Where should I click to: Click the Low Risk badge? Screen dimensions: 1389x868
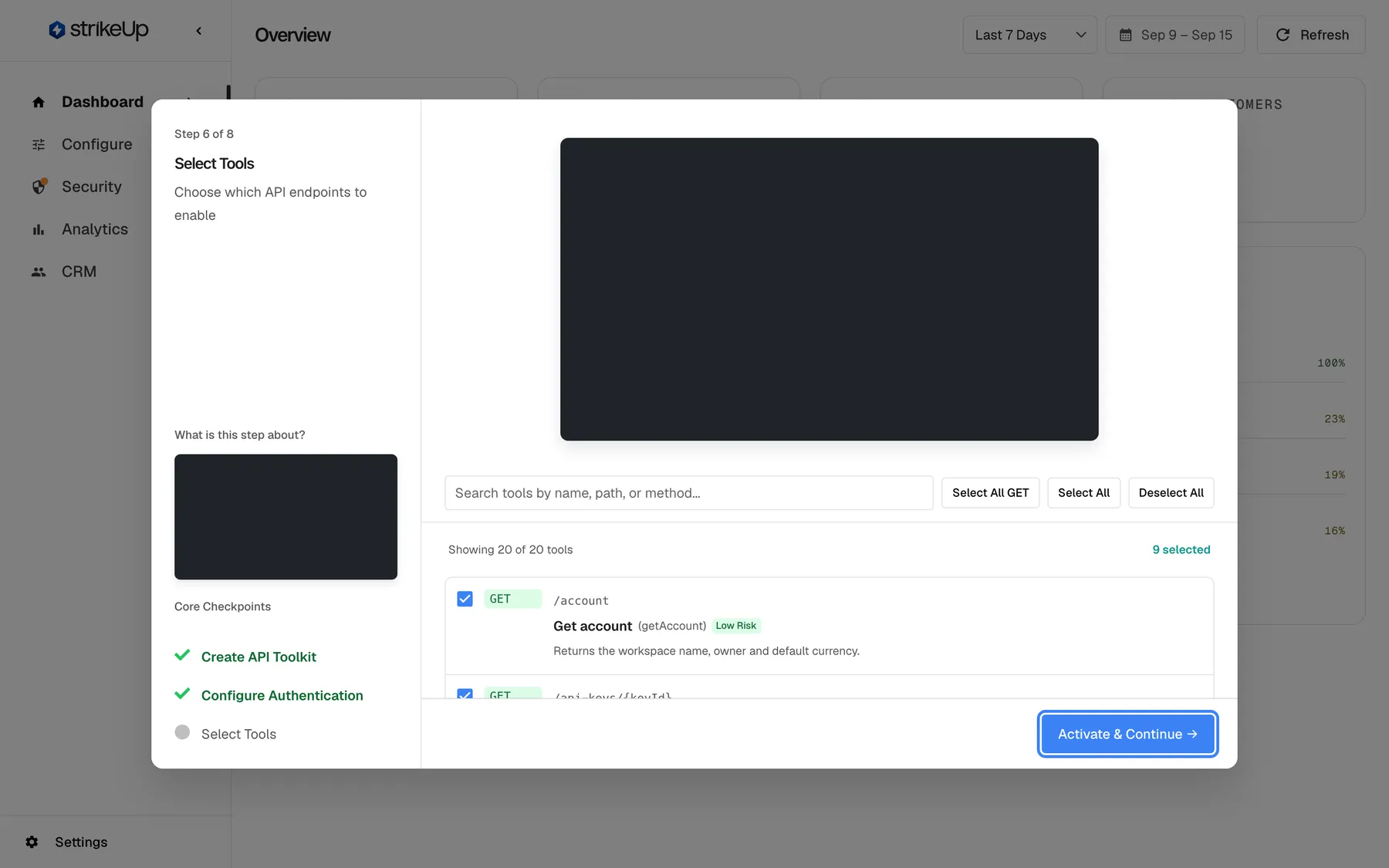pyautogui.click(x=735, y=626)
